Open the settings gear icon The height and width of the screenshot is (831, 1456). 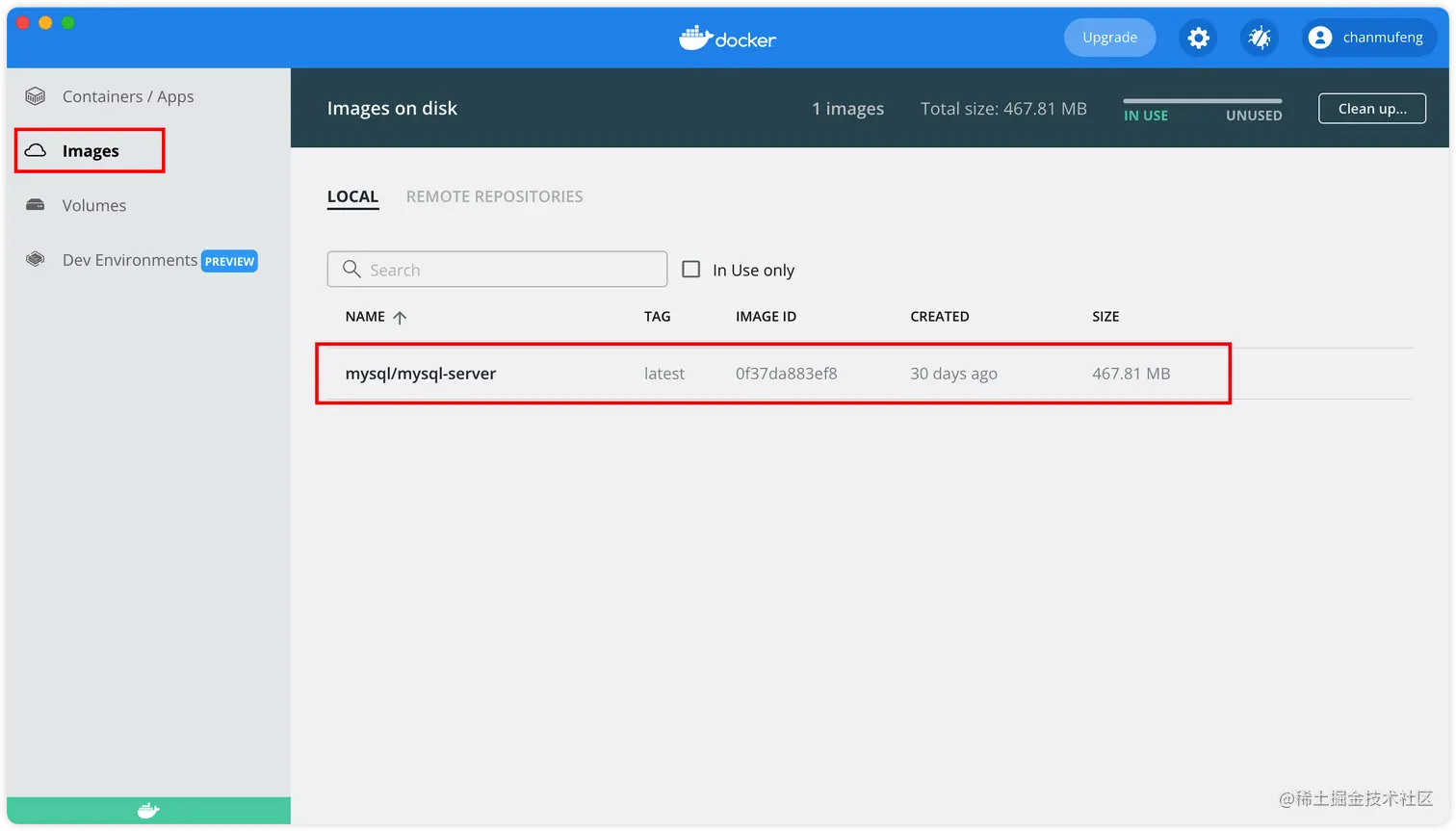[x=1198, y=38]
